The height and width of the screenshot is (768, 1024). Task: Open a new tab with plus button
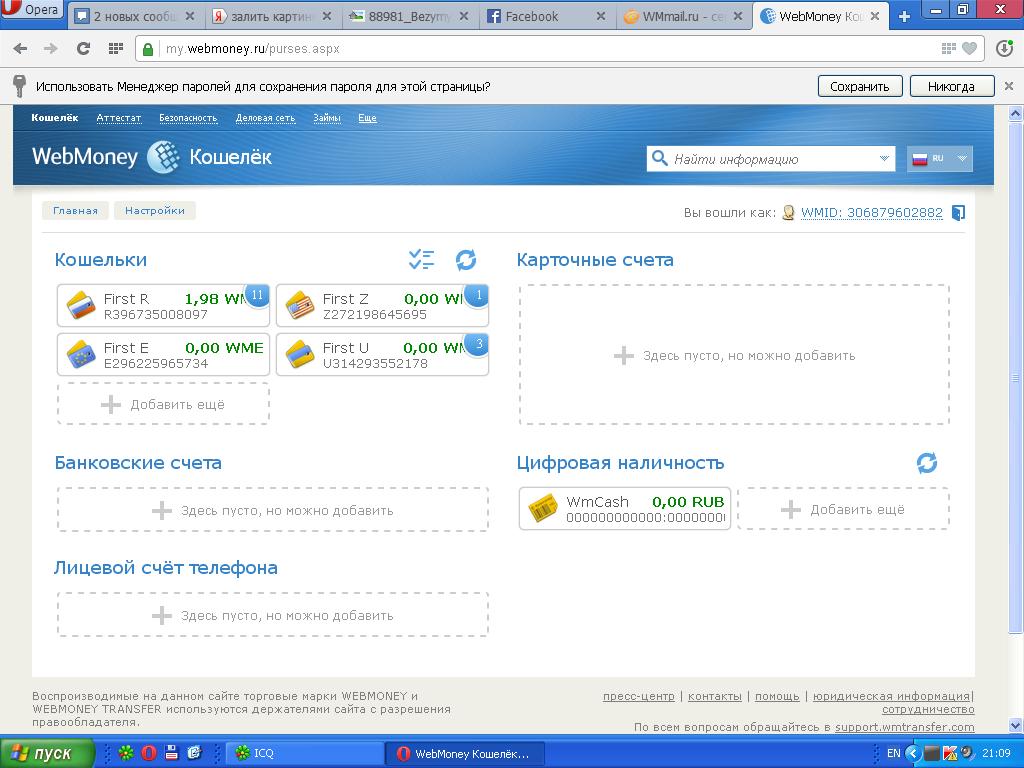(904, 16)
